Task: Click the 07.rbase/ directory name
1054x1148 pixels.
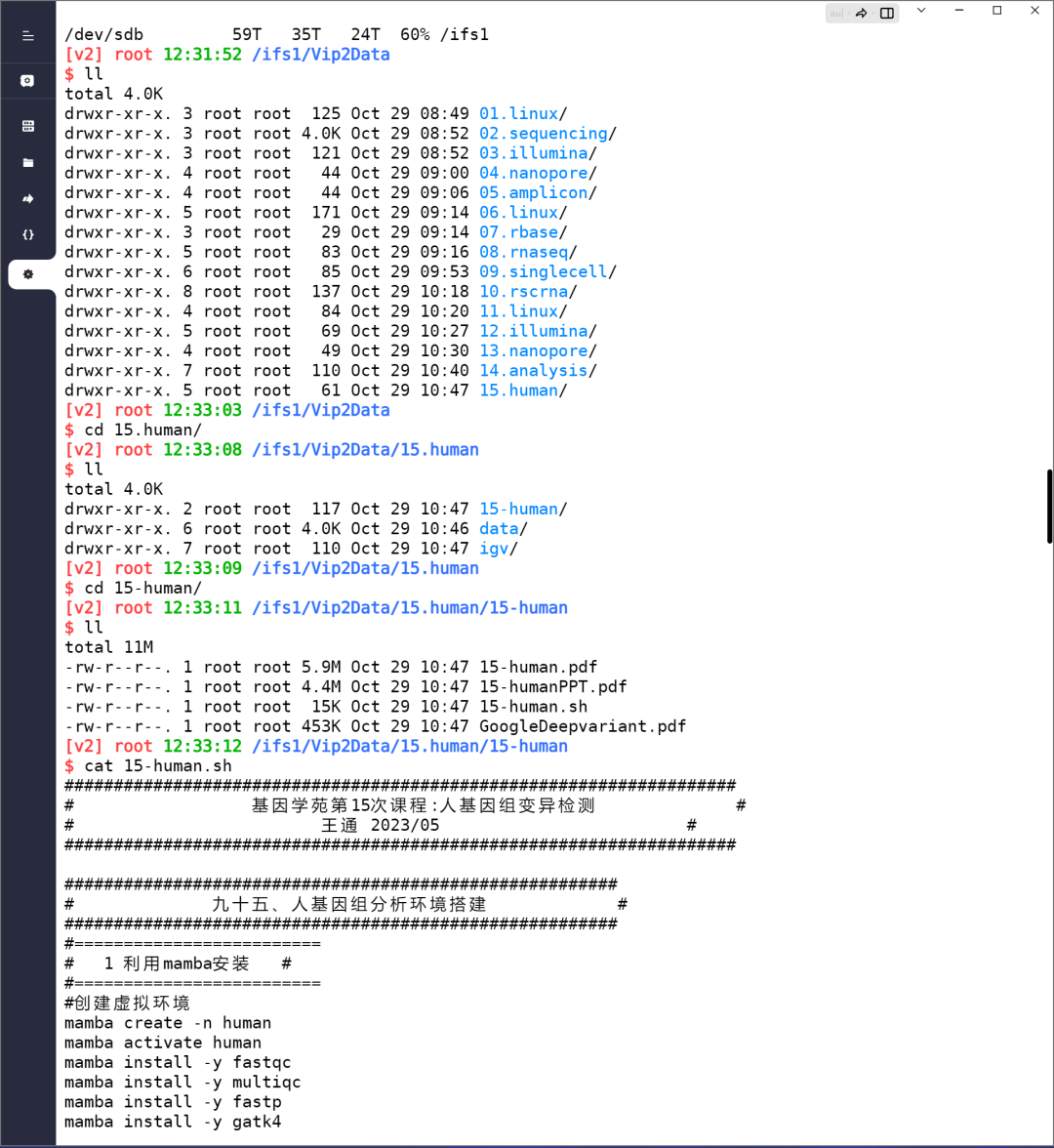Action: [523, 232]
